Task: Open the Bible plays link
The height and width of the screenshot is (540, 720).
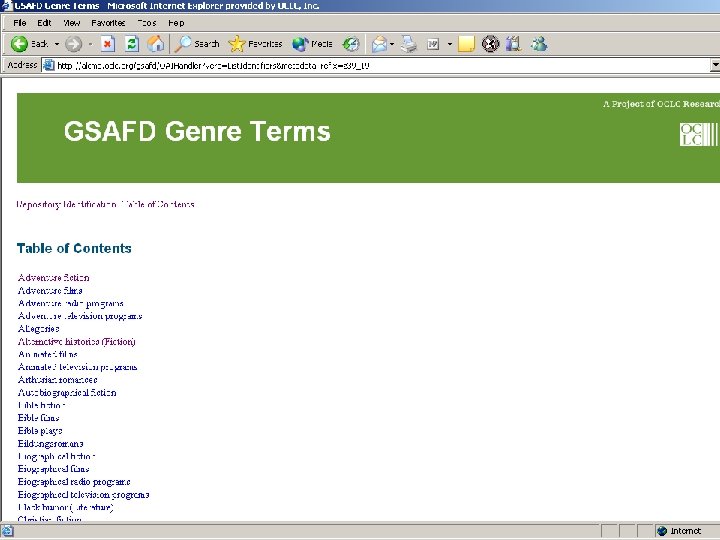Action: 40,431
